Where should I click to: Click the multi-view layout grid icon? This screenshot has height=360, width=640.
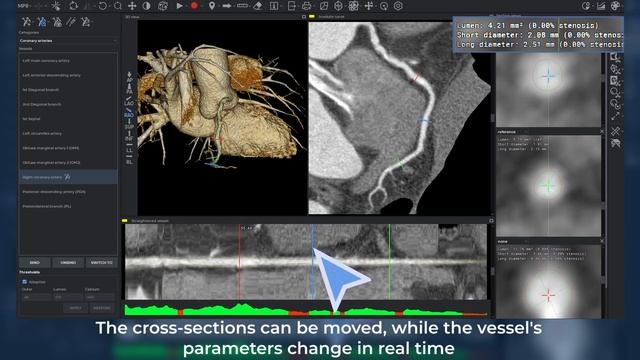pos(353,6)
